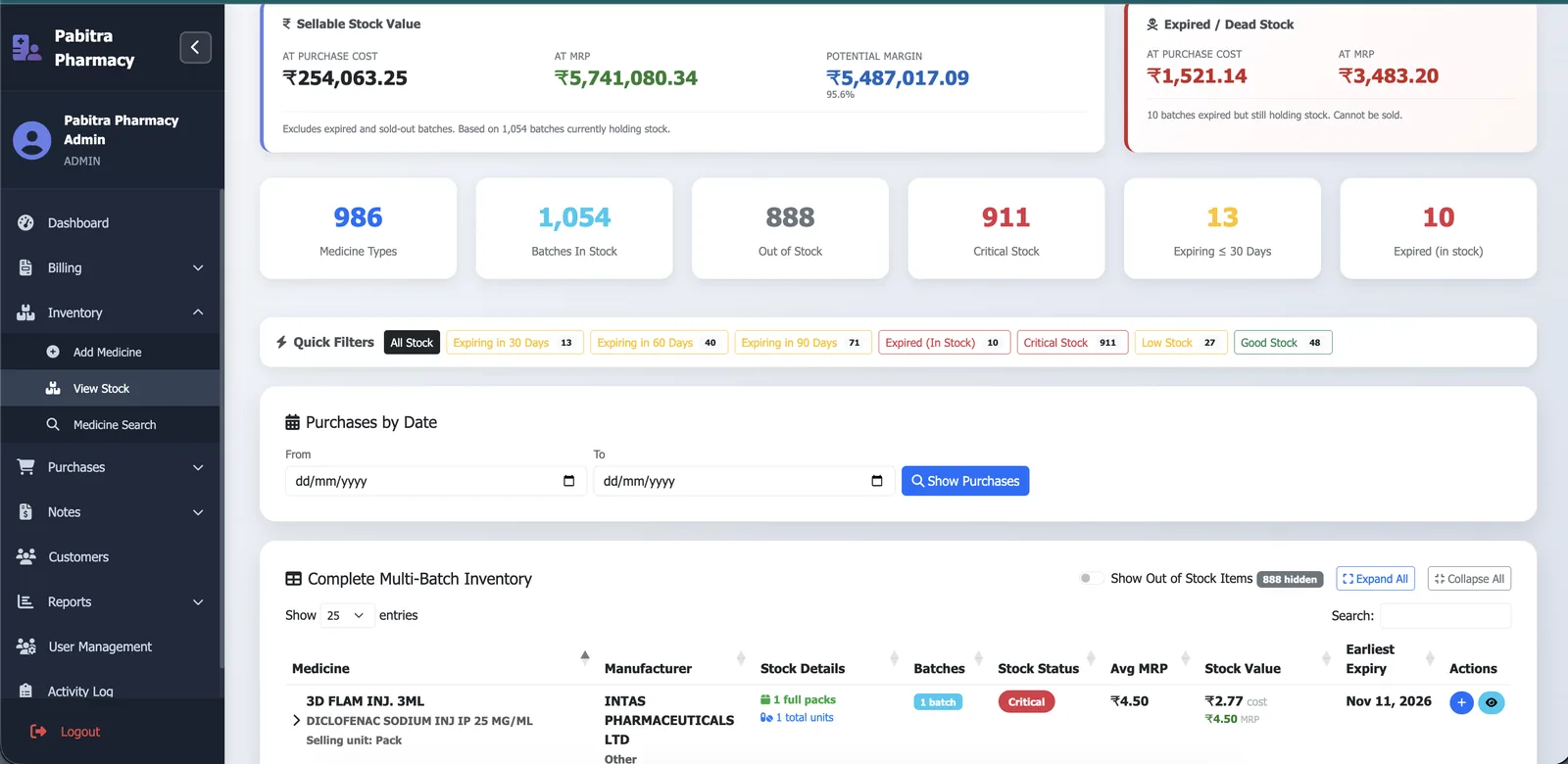Open Dashboard via its gauge icon

point(26,223)
